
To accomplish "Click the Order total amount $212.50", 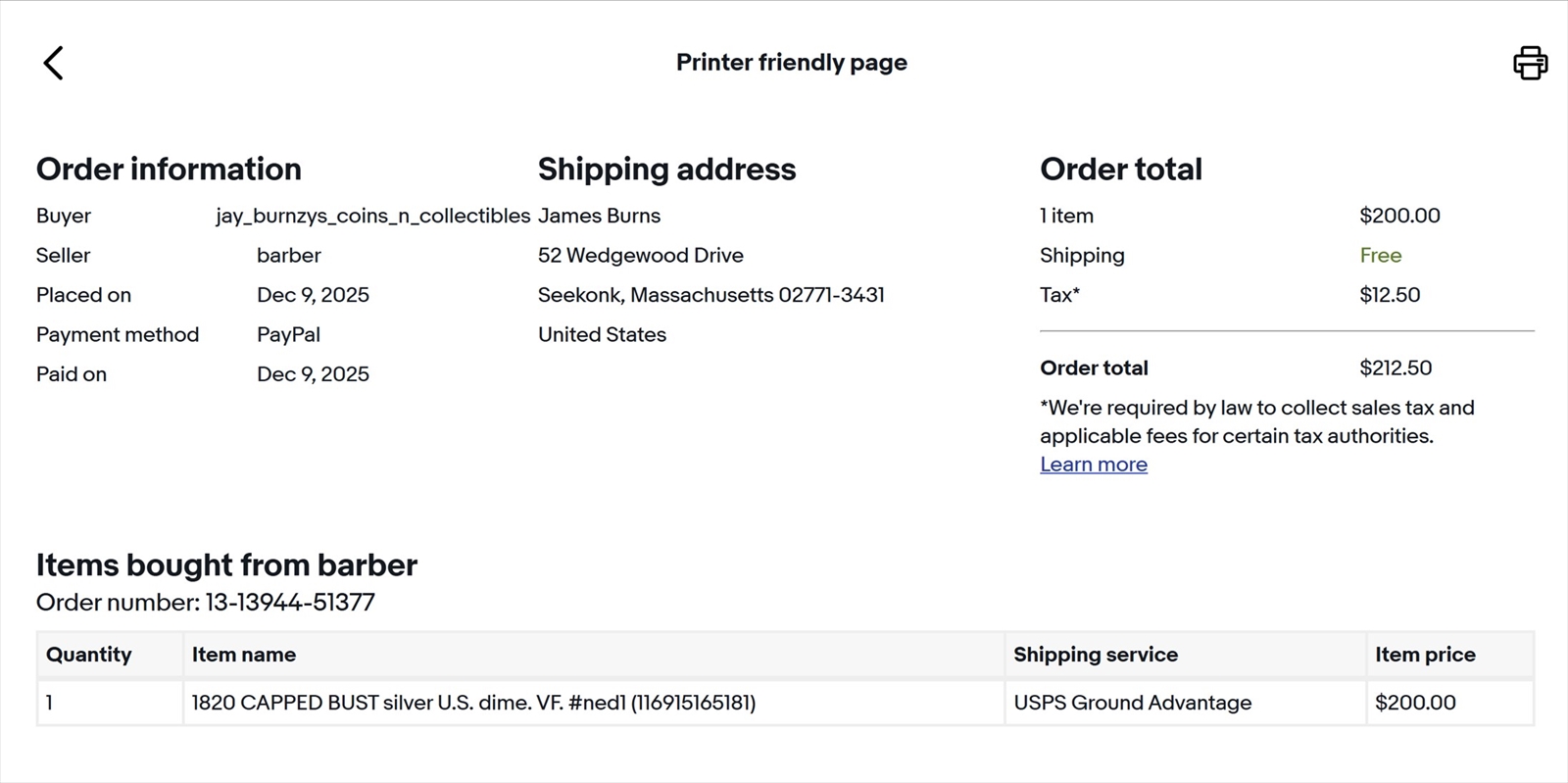I will tap(1396, 368).
